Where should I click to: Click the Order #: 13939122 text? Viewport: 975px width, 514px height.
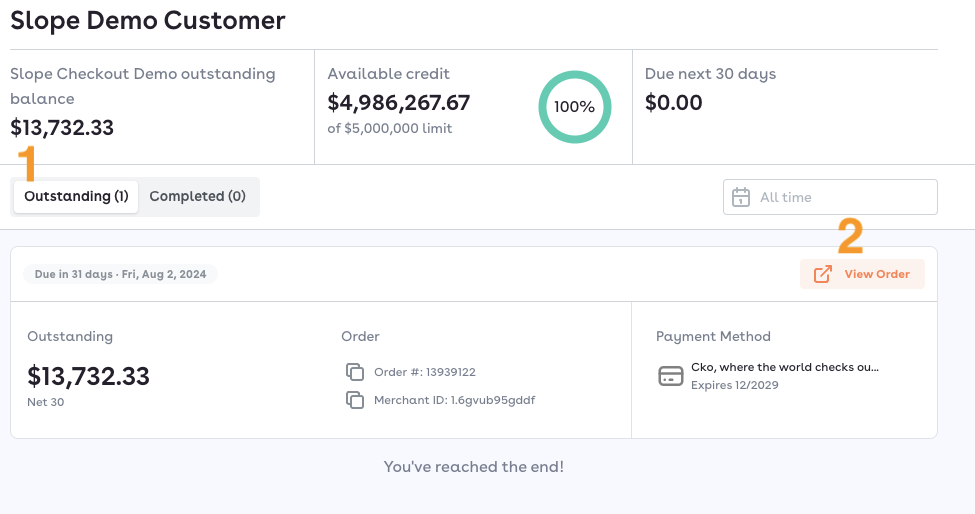pyautogui.click(x=424, y=372)
